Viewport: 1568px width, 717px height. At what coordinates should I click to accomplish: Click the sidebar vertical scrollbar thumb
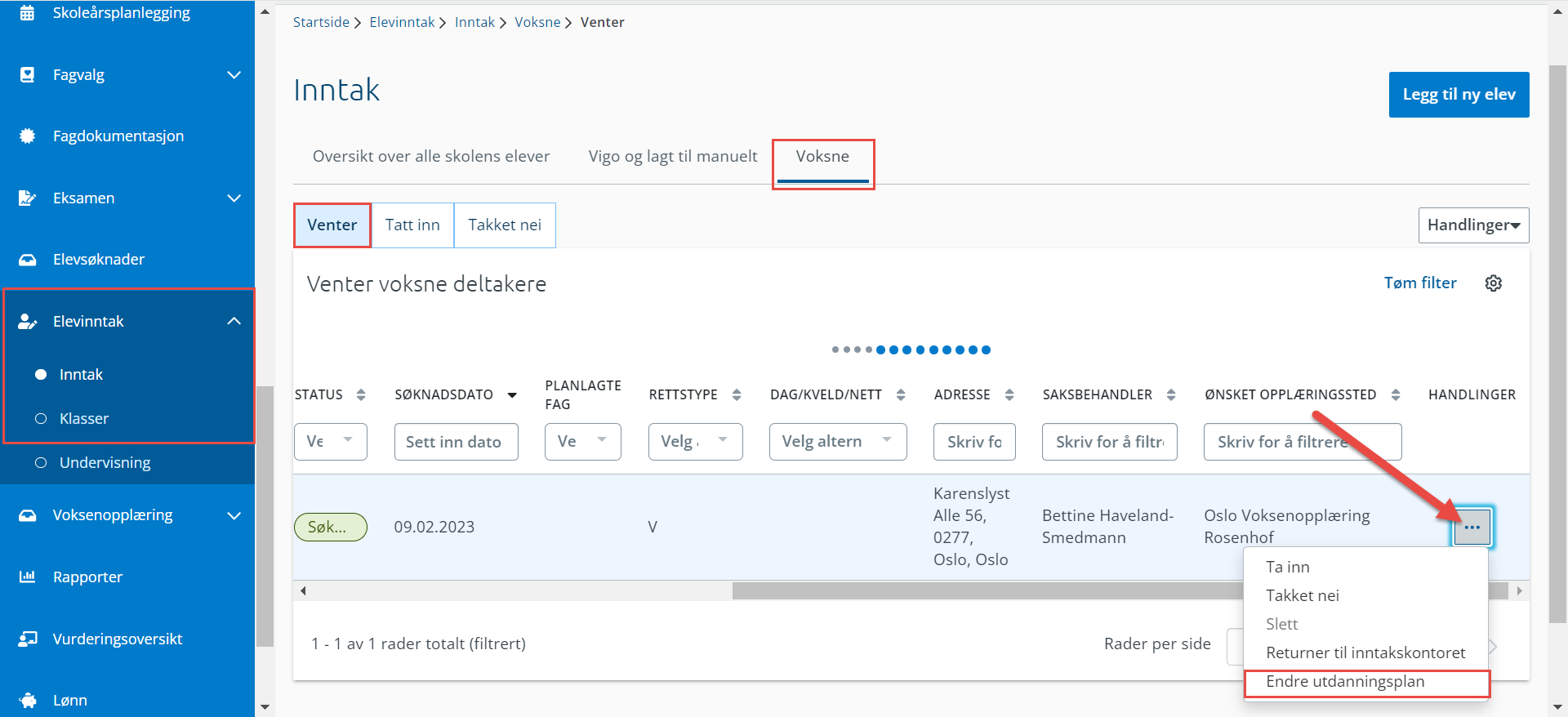click(x=265, y=516)
